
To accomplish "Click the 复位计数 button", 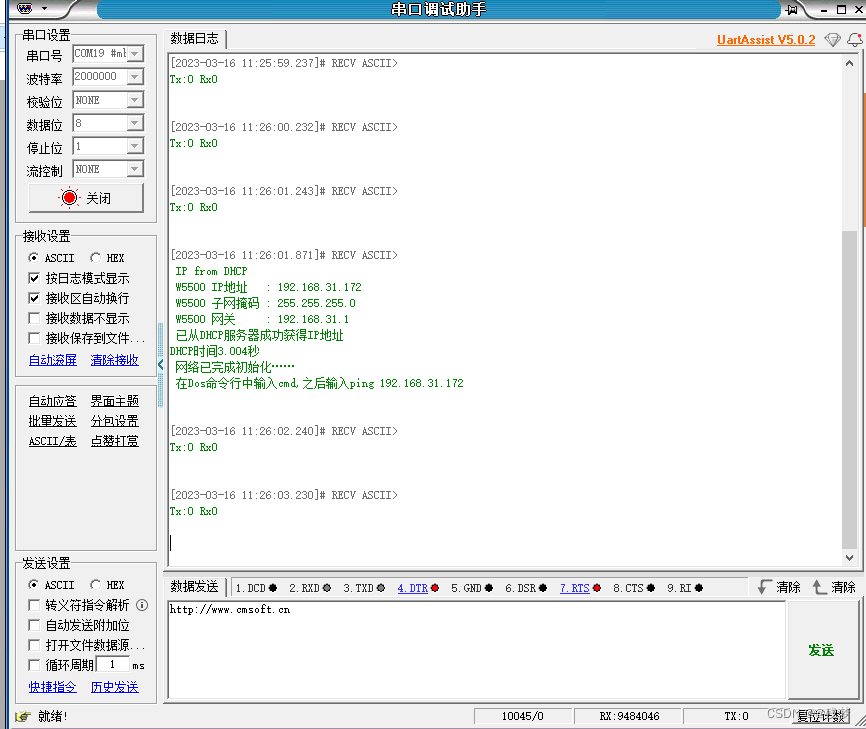I will tap(822, 716).
